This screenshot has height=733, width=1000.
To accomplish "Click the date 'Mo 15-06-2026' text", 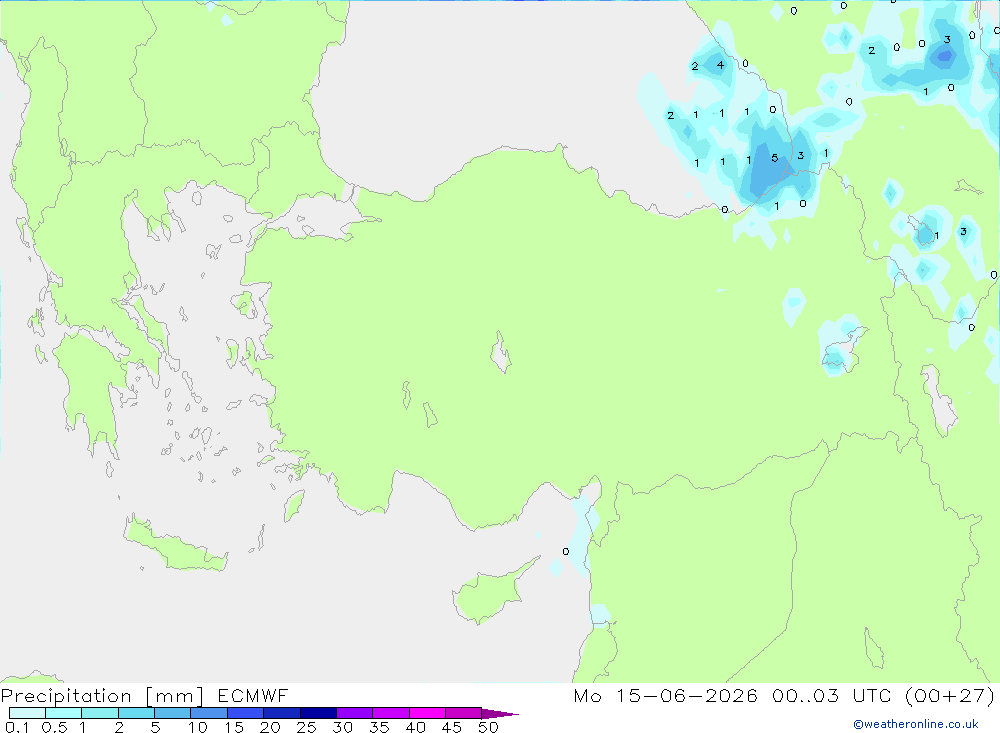I will click(x=665, y=695).
